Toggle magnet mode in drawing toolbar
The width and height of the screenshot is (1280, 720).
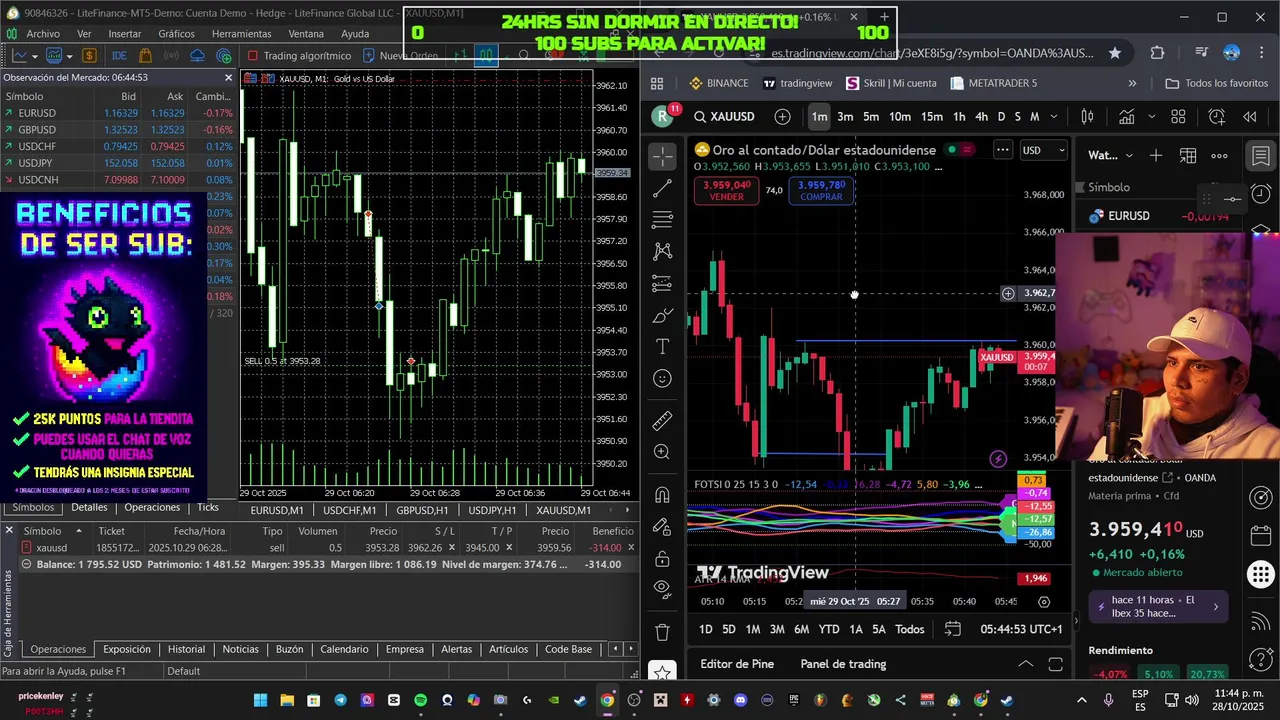pos(662,495)
